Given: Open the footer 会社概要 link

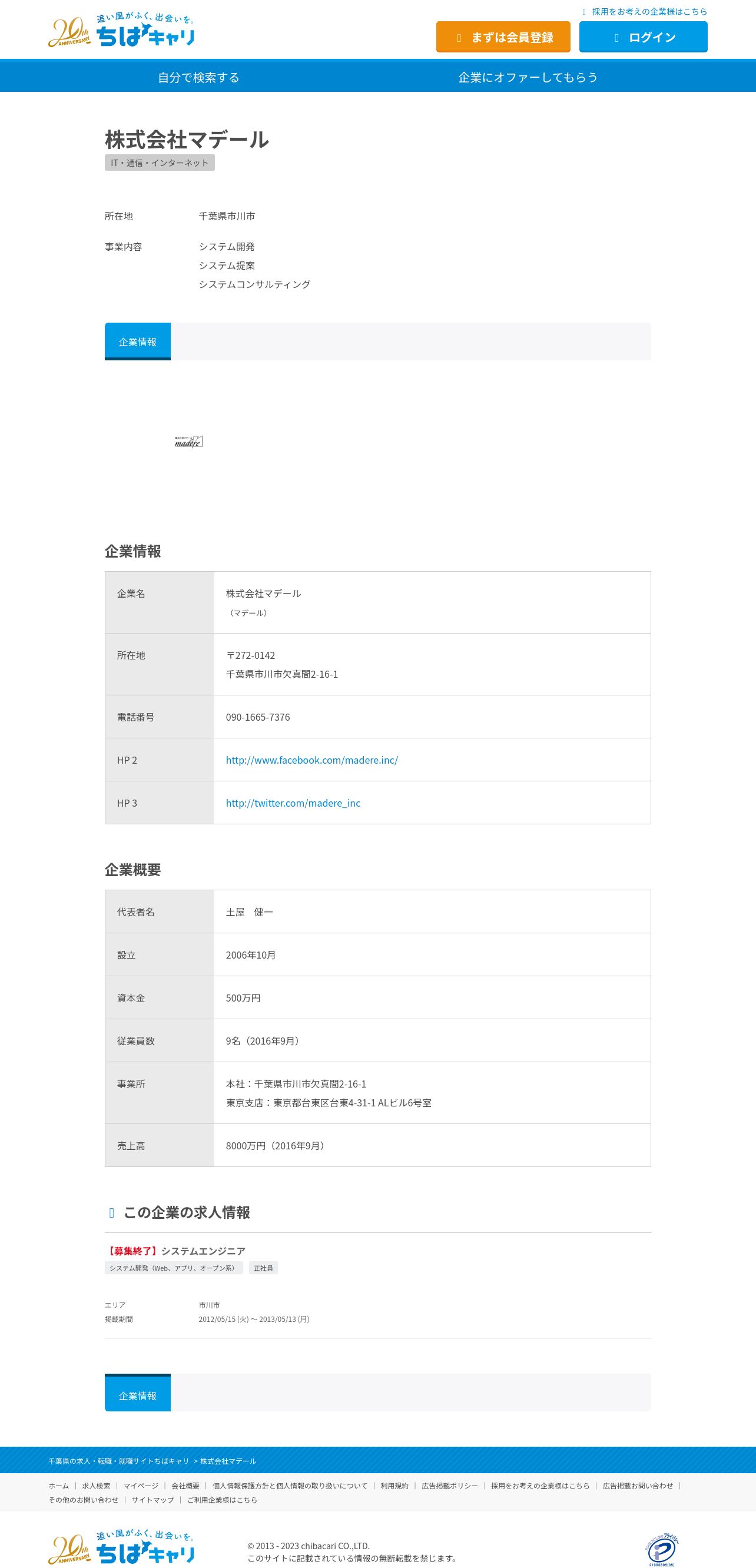Looking at the screenshot, I should coord(185,1486).
